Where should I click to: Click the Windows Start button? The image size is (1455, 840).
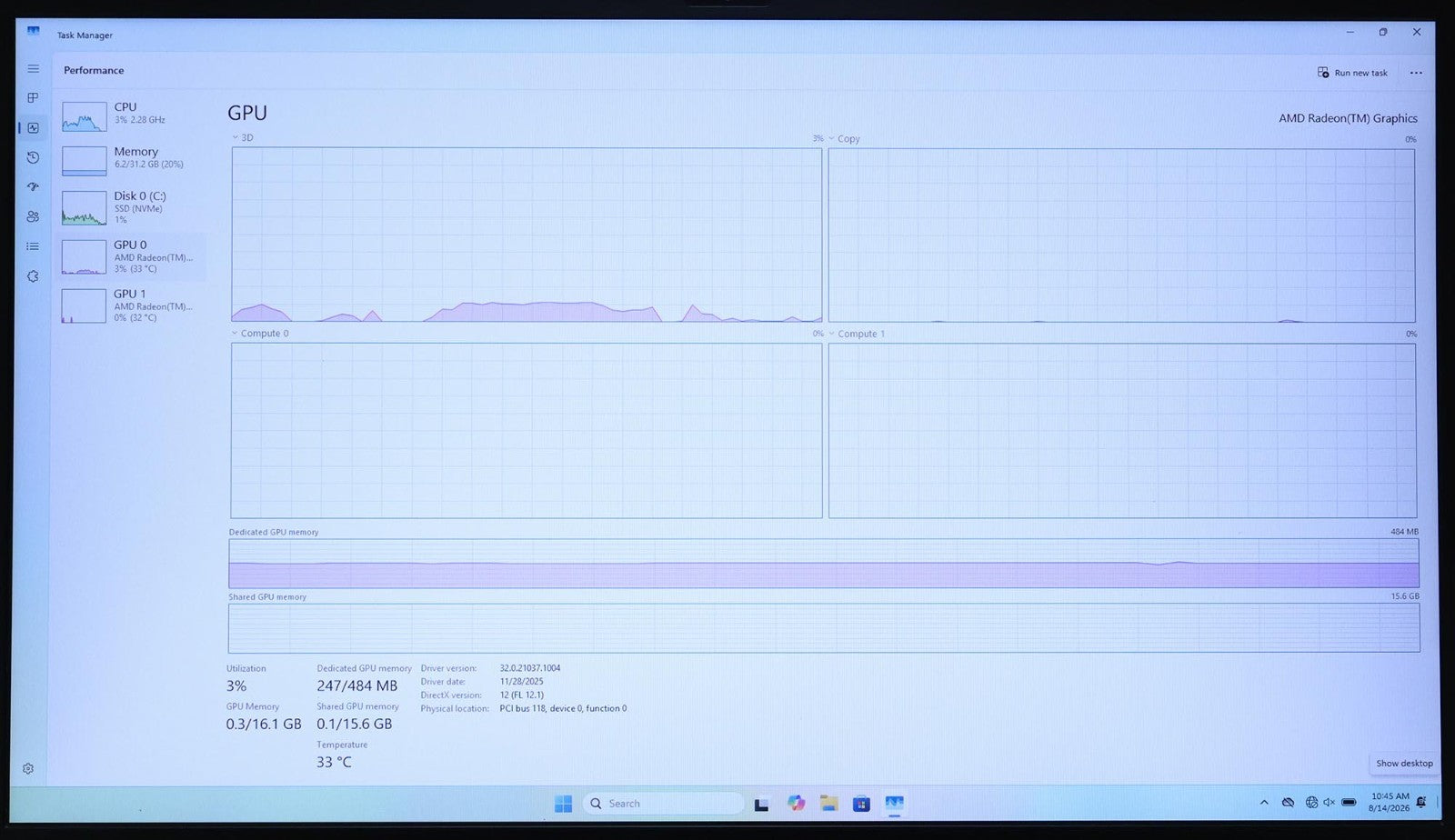click(x=563, y=804)
